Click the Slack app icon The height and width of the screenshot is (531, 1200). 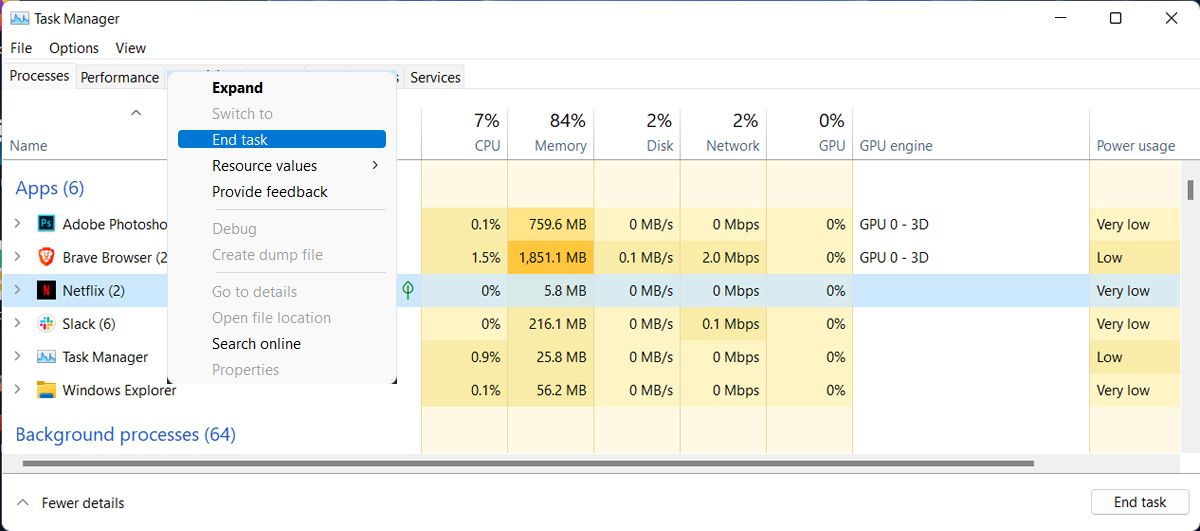tap(46, 324)
